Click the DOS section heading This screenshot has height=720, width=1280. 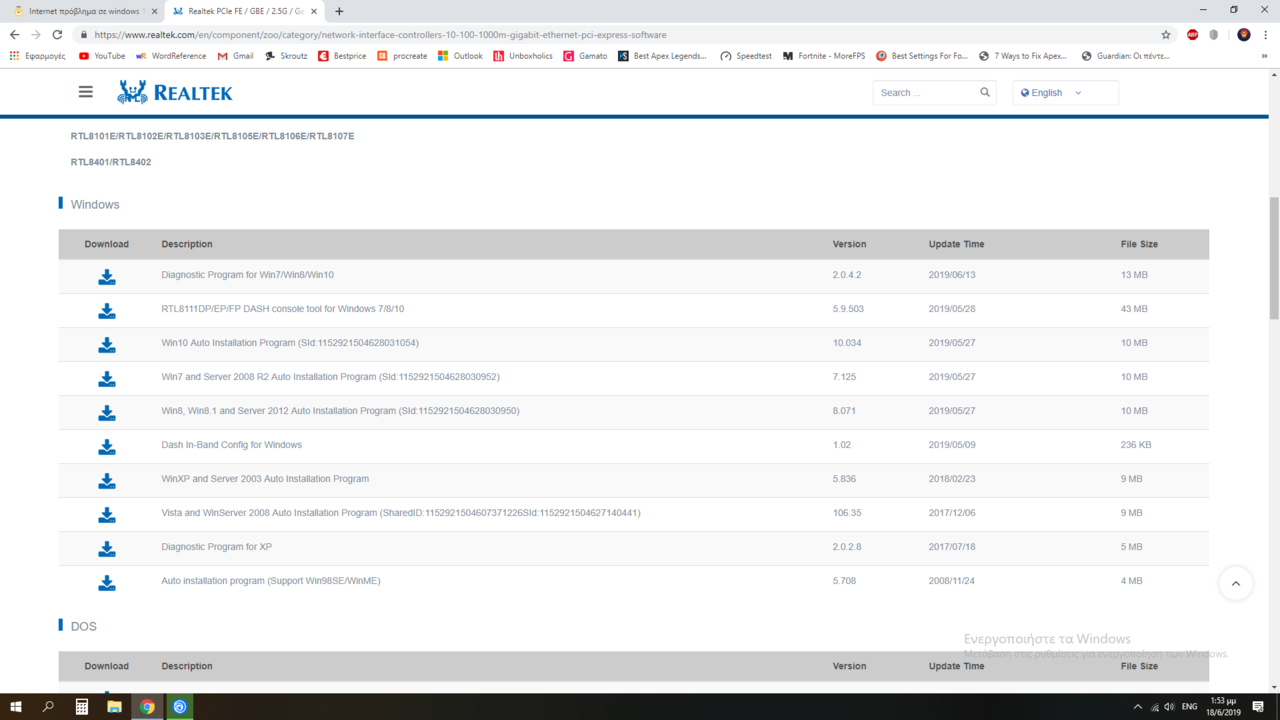(x=84, y=626)
